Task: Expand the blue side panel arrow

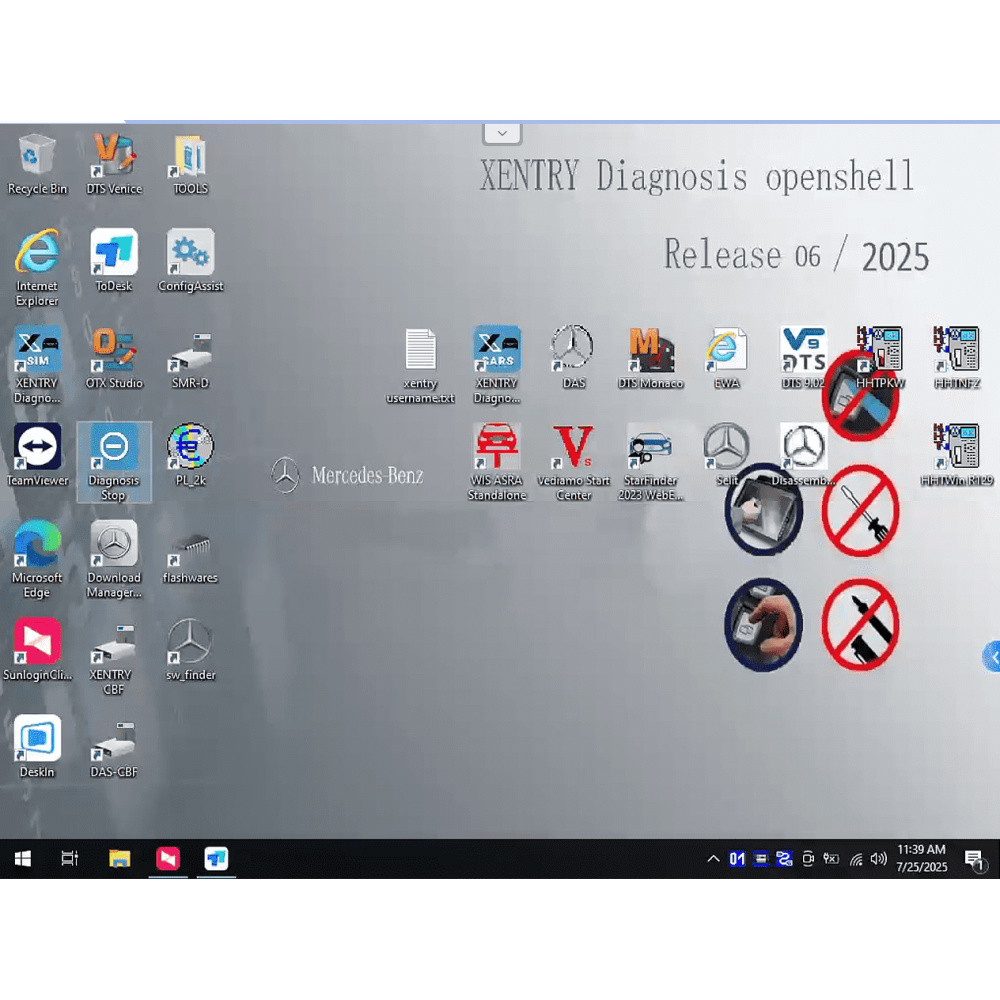Action: (x=992, y=656)
